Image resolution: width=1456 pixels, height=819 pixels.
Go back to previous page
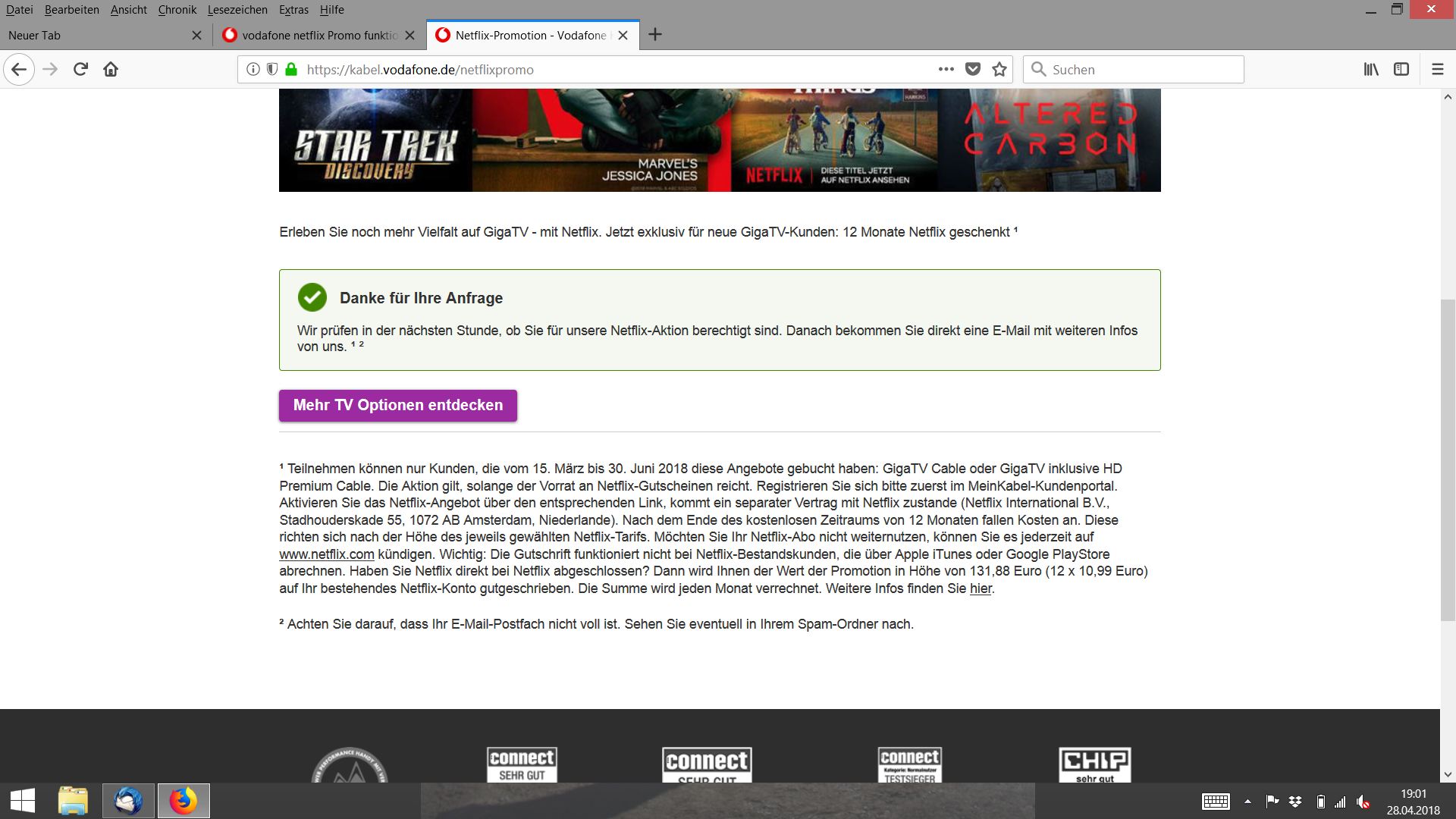tap(19, 69)
